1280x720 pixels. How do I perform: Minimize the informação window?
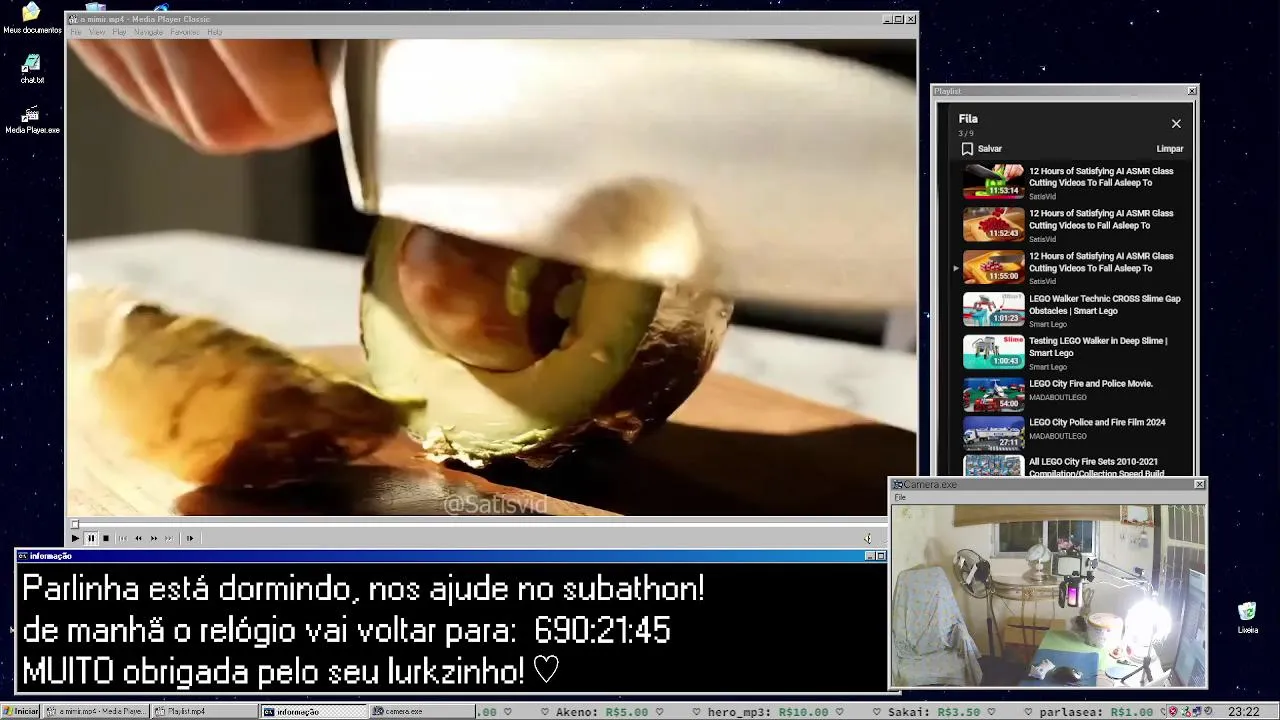(x=869, y=556)
